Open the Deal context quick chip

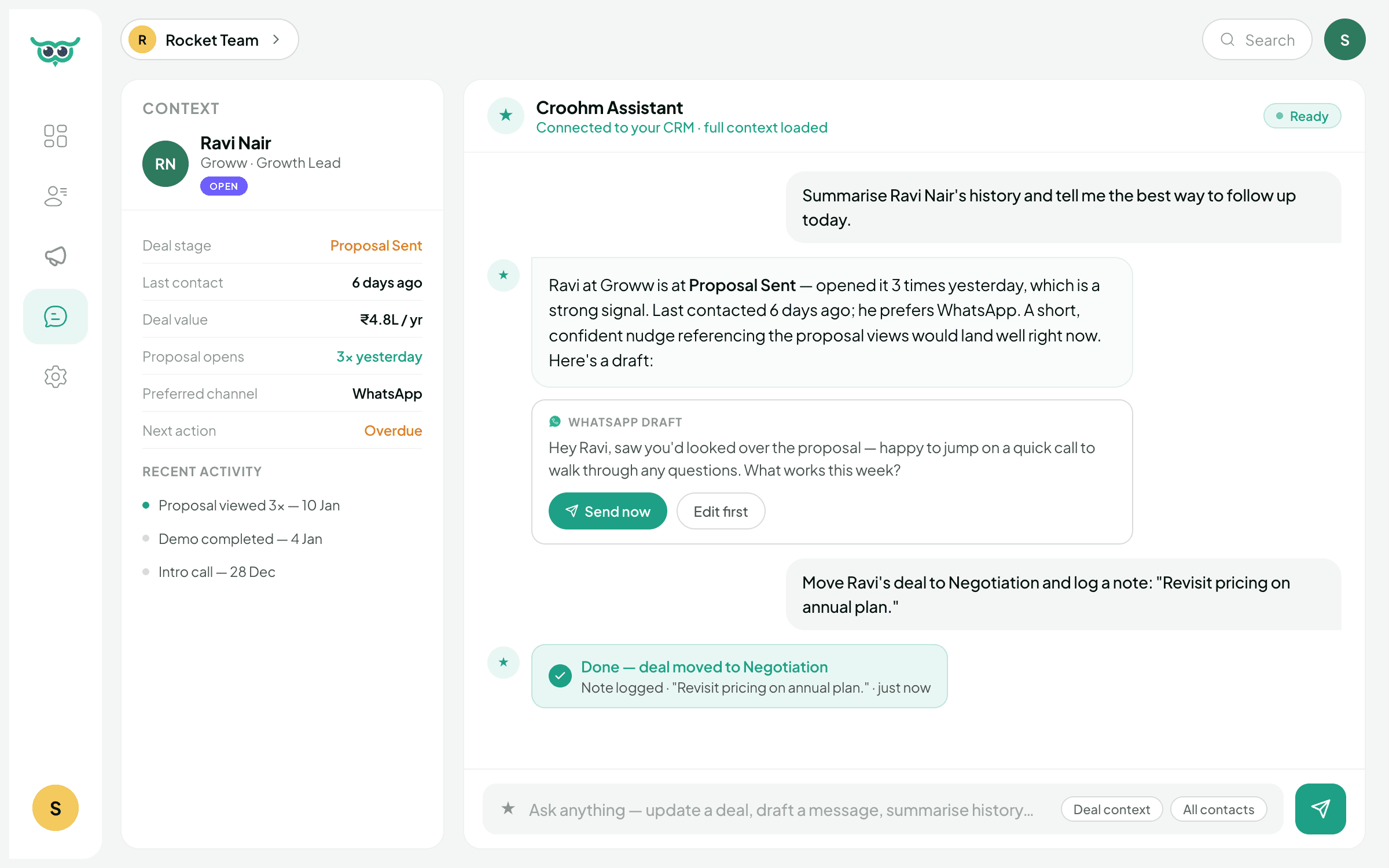pyautogui.click(x=1111, y=809)
